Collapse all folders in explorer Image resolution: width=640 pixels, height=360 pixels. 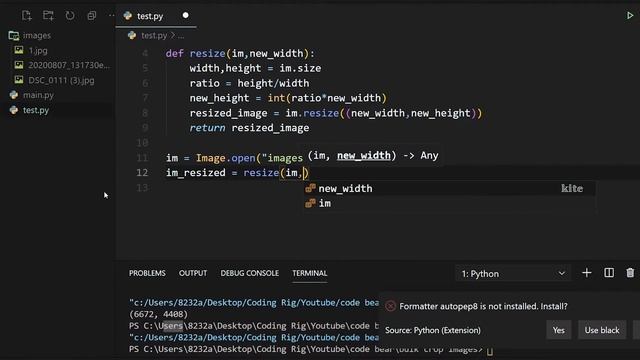point(91,16)
